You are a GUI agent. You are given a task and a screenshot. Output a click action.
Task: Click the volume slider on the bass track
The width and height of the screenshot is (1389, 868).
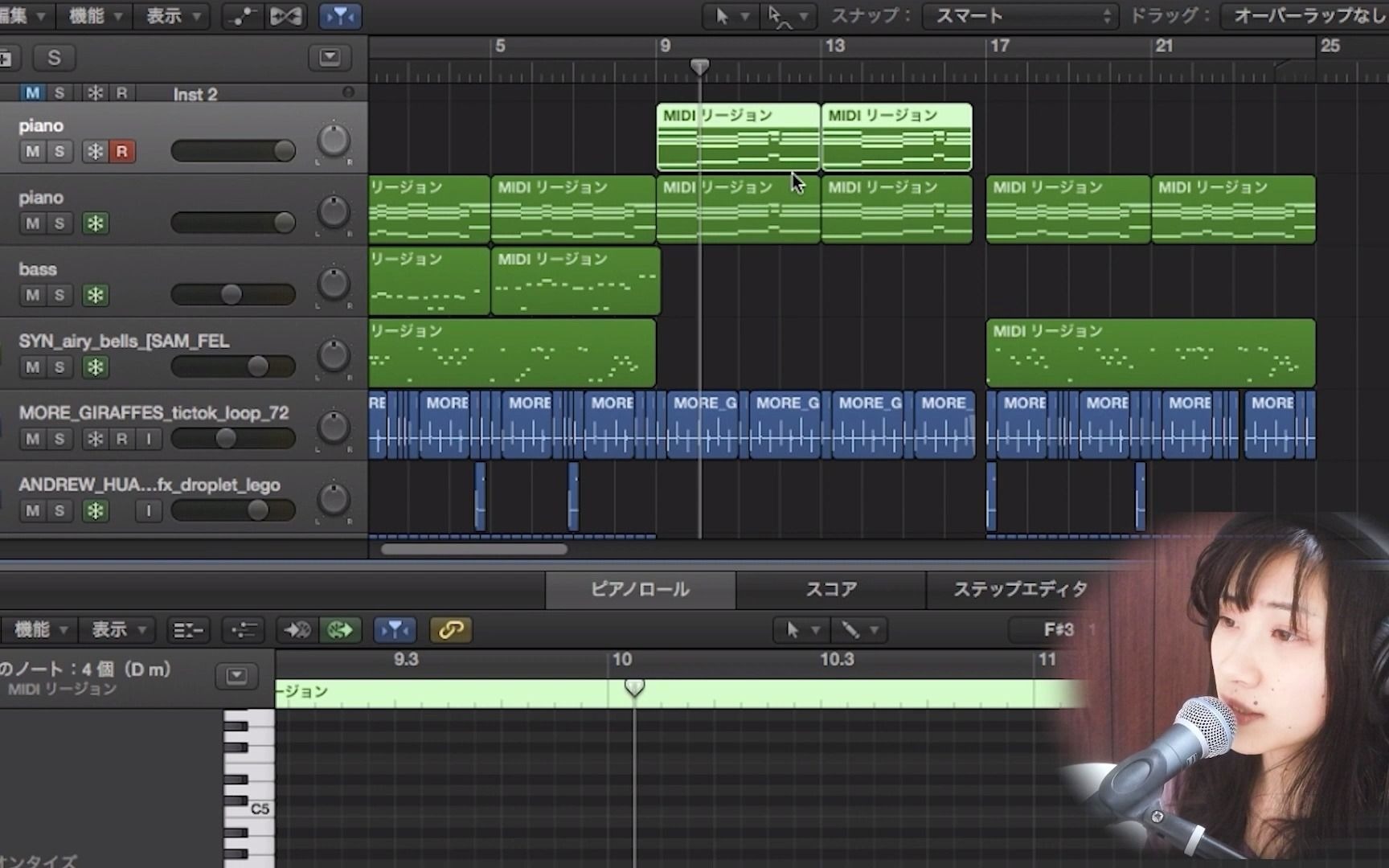[x=232, y=294]
